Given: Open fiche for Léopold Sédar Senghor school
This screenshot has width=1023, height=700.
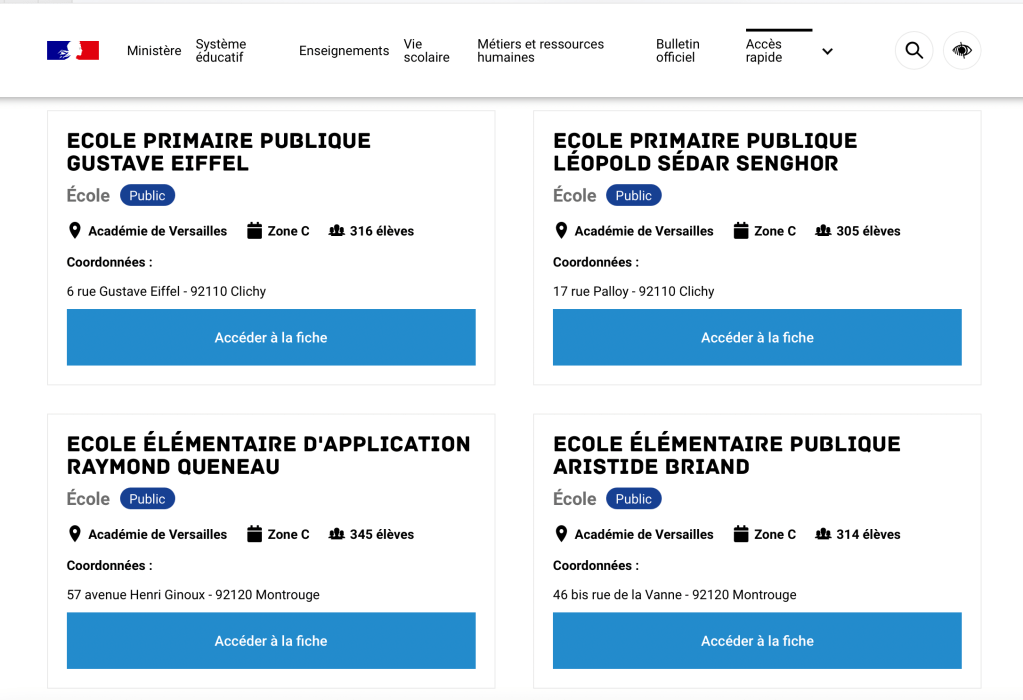Looking at the screenshot, I should tap(757, 338).
